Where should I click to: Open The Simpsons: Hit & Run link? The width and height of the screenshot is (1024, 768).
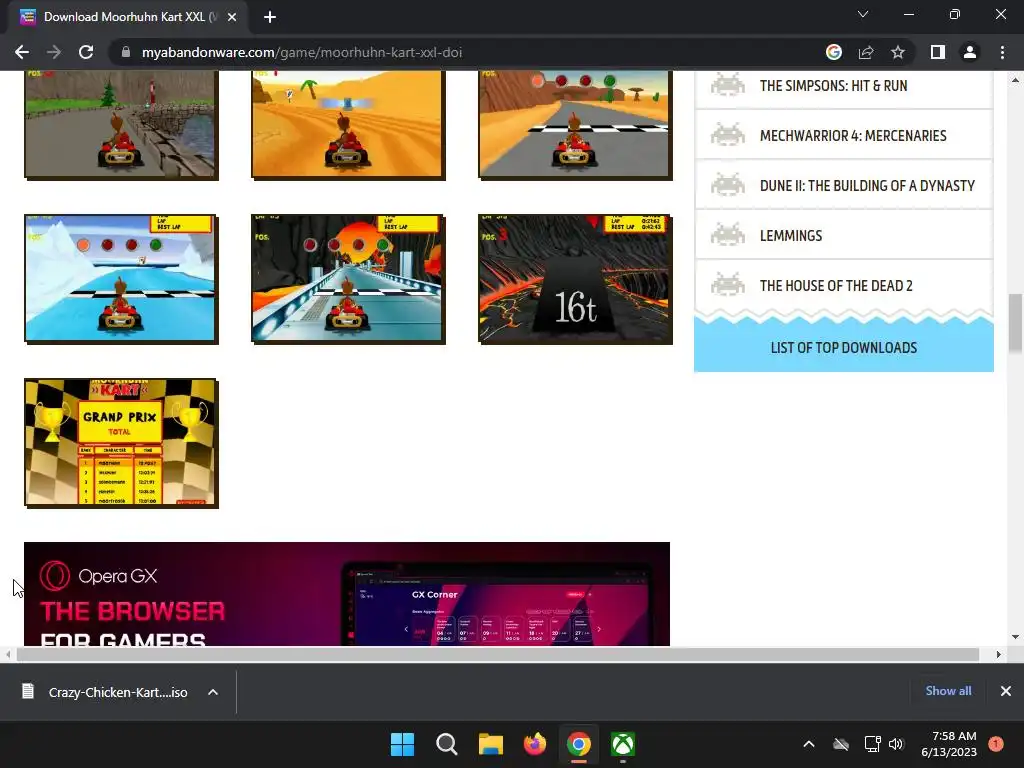[x=833, y=86]
